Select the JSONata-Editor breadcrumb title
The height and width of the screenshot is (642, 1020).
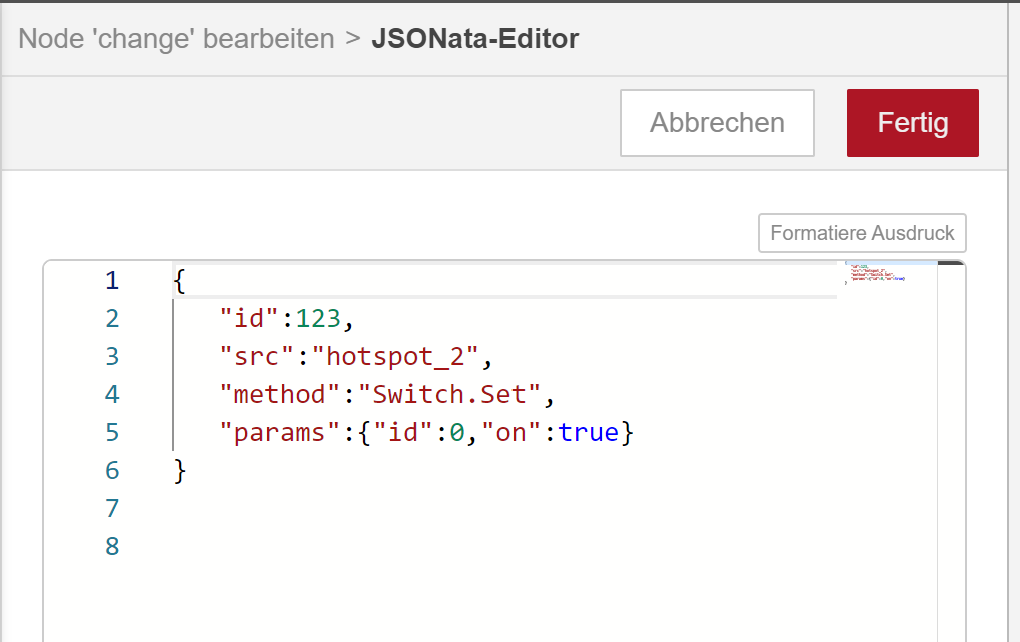(x=475, y=38)
